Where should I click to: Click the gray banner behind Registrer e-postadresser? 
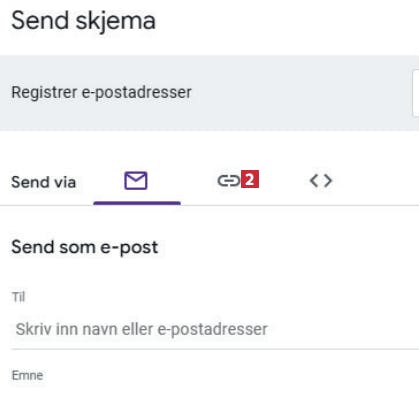coord(209,93)
